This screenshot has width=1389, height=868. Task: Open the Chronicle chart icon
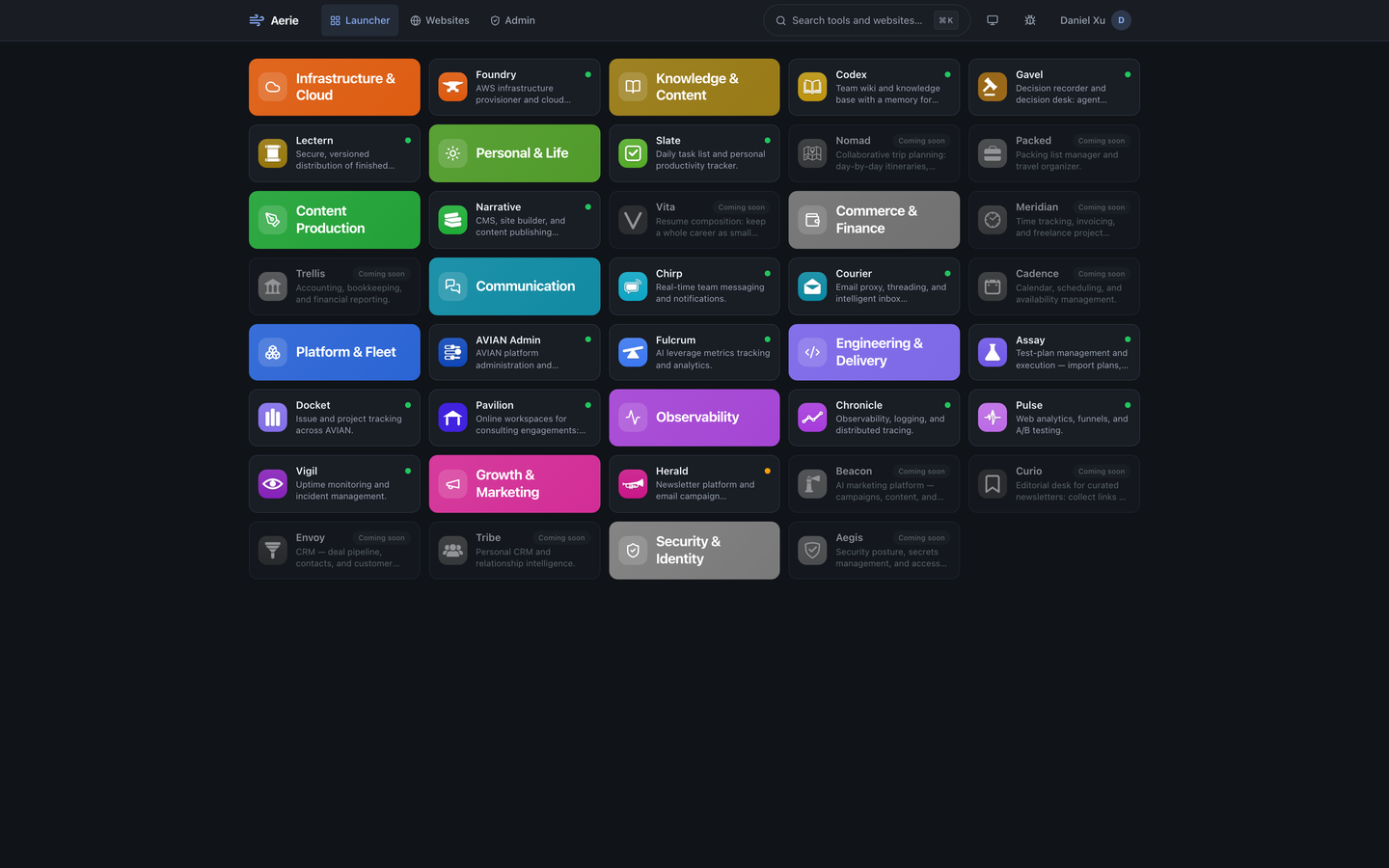(812, 418)
